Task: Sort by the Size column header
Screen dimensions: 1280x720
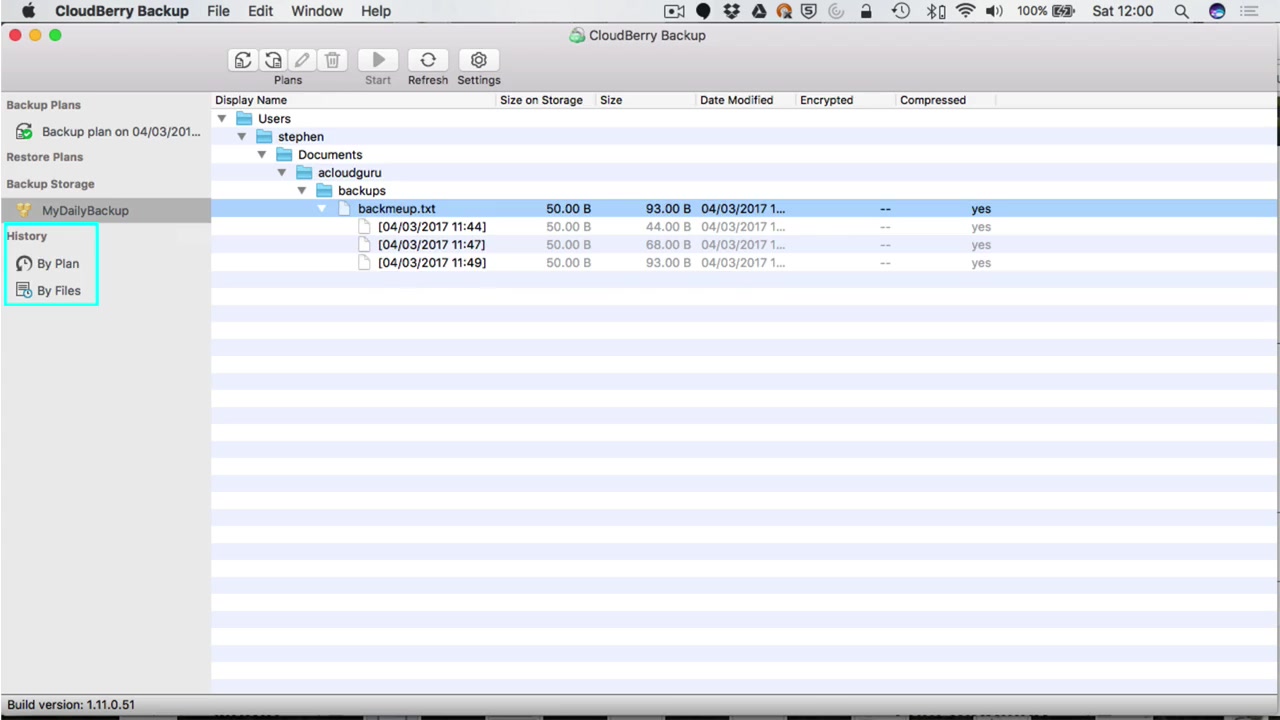Action: pyautogui.click(x=646, y=100)
